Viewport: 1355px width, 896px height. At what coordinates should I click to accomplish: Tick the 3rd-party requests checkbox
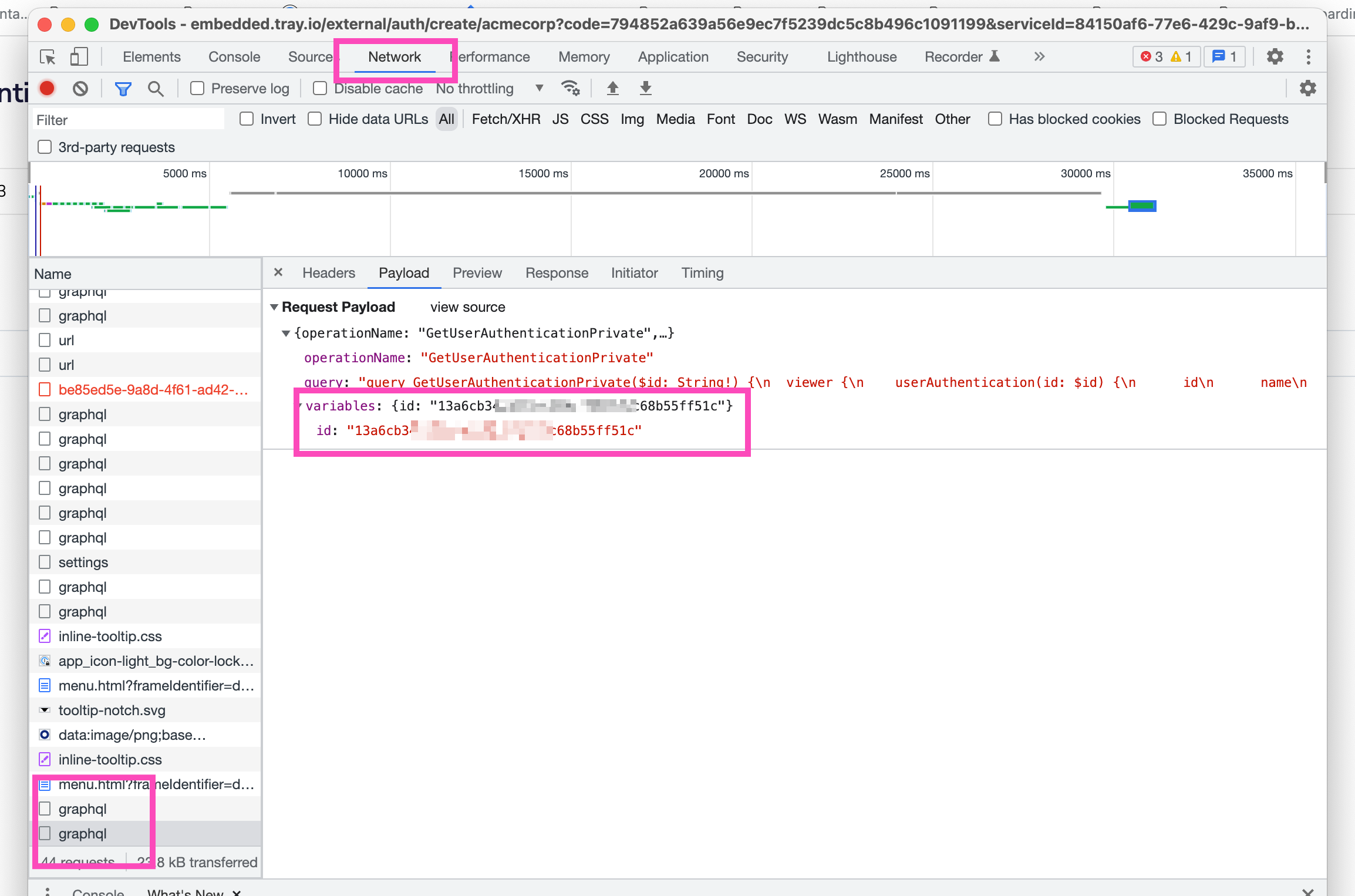(x=45, y=147)
